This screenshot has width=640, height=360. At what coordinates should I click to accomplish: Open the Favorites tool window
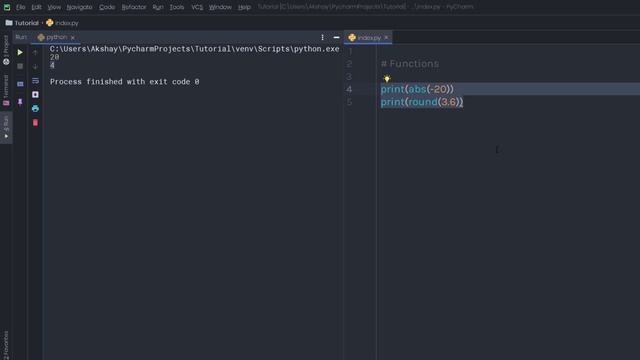tap(6, 345)
